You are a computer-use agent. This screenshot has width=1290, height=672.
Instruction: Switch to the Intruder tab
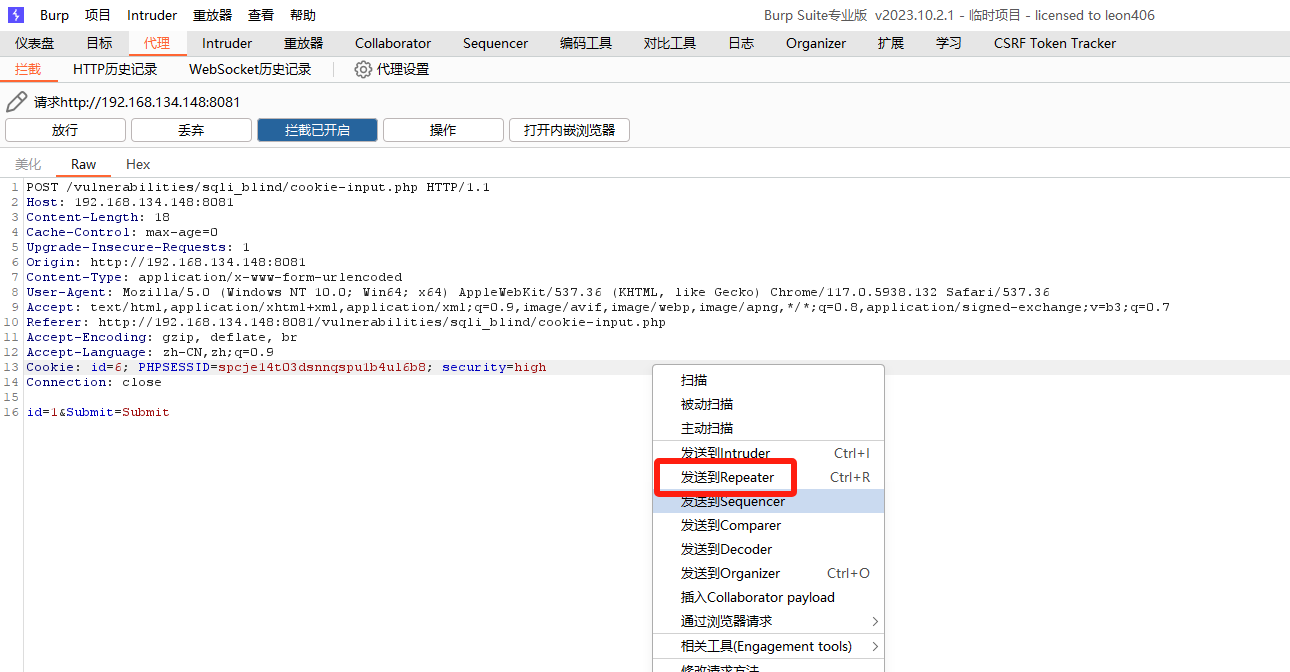(x=227, y=43)
